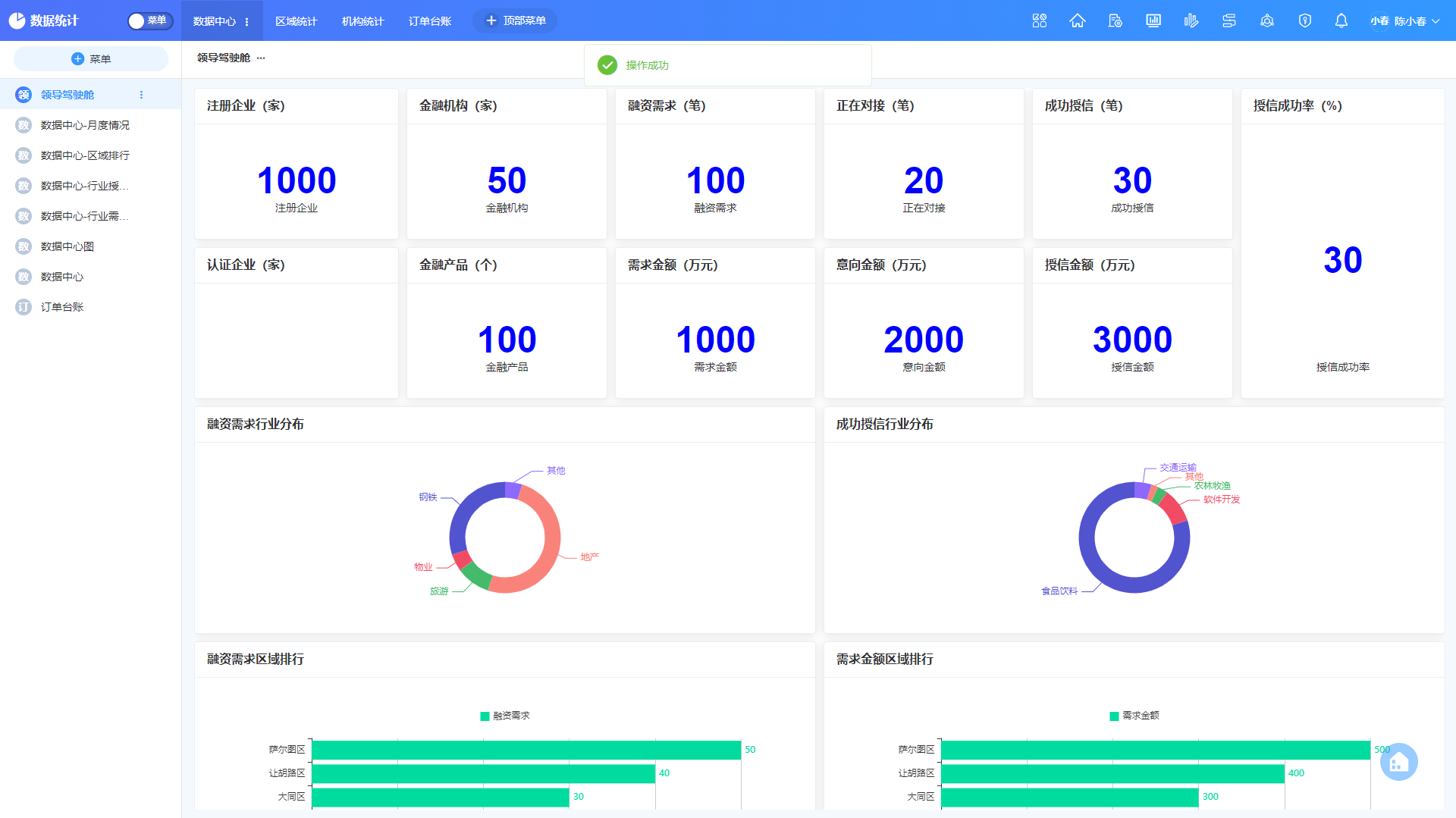Open more options beside 领导驾驶舱 sidebar item

pos(141,95)
